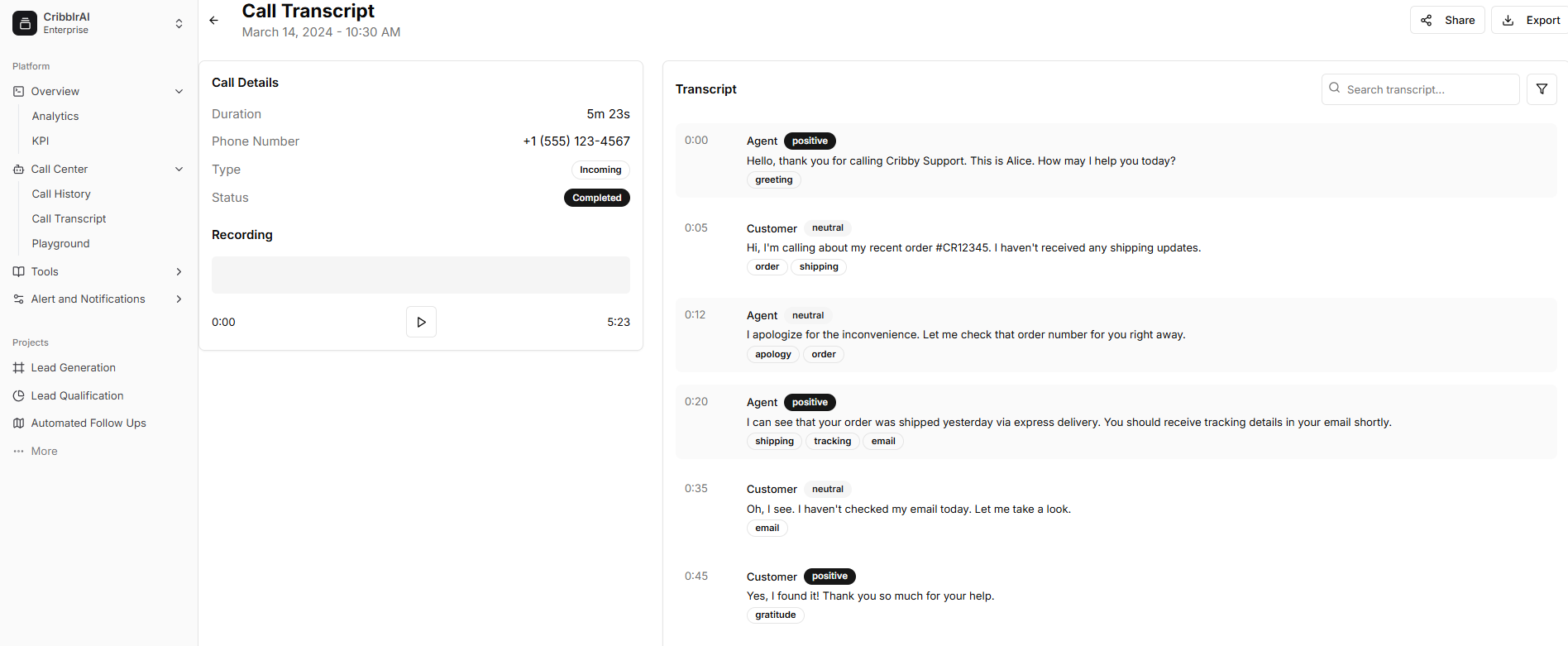Click the Call Center phone icon
This screenshot has width=1568, height=646.
[18, 170]
